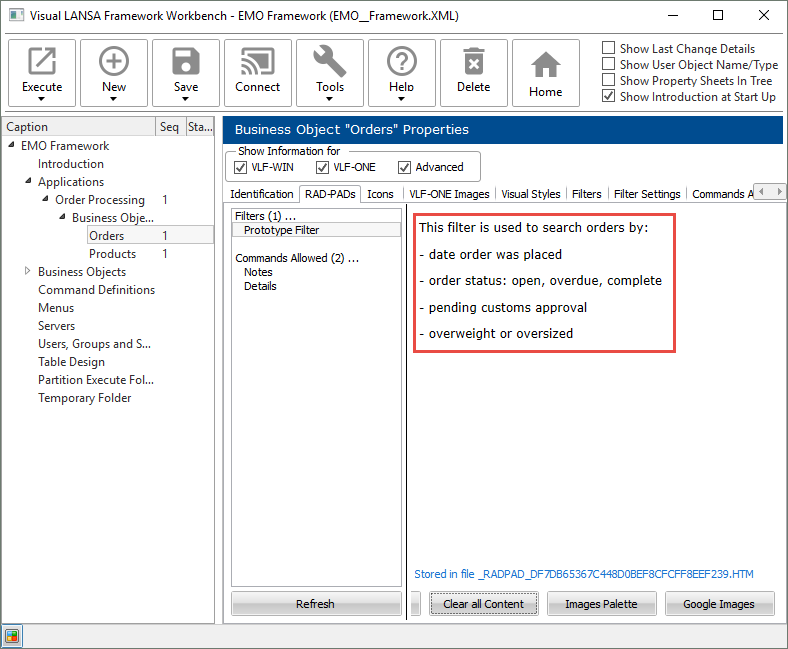
Task: Open the Stored in file RADPAD link
Action: click(x=583, y=574)
